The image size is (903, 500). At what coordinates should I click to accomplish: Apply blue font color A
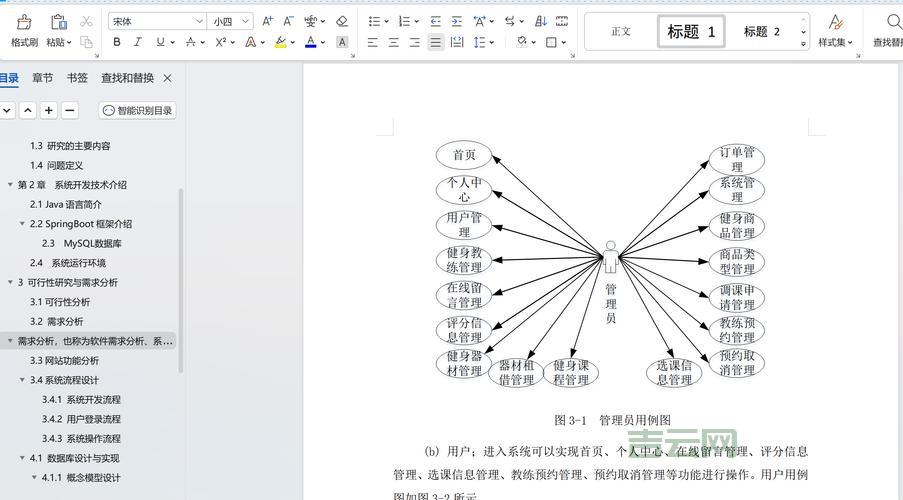coord(311,42)
